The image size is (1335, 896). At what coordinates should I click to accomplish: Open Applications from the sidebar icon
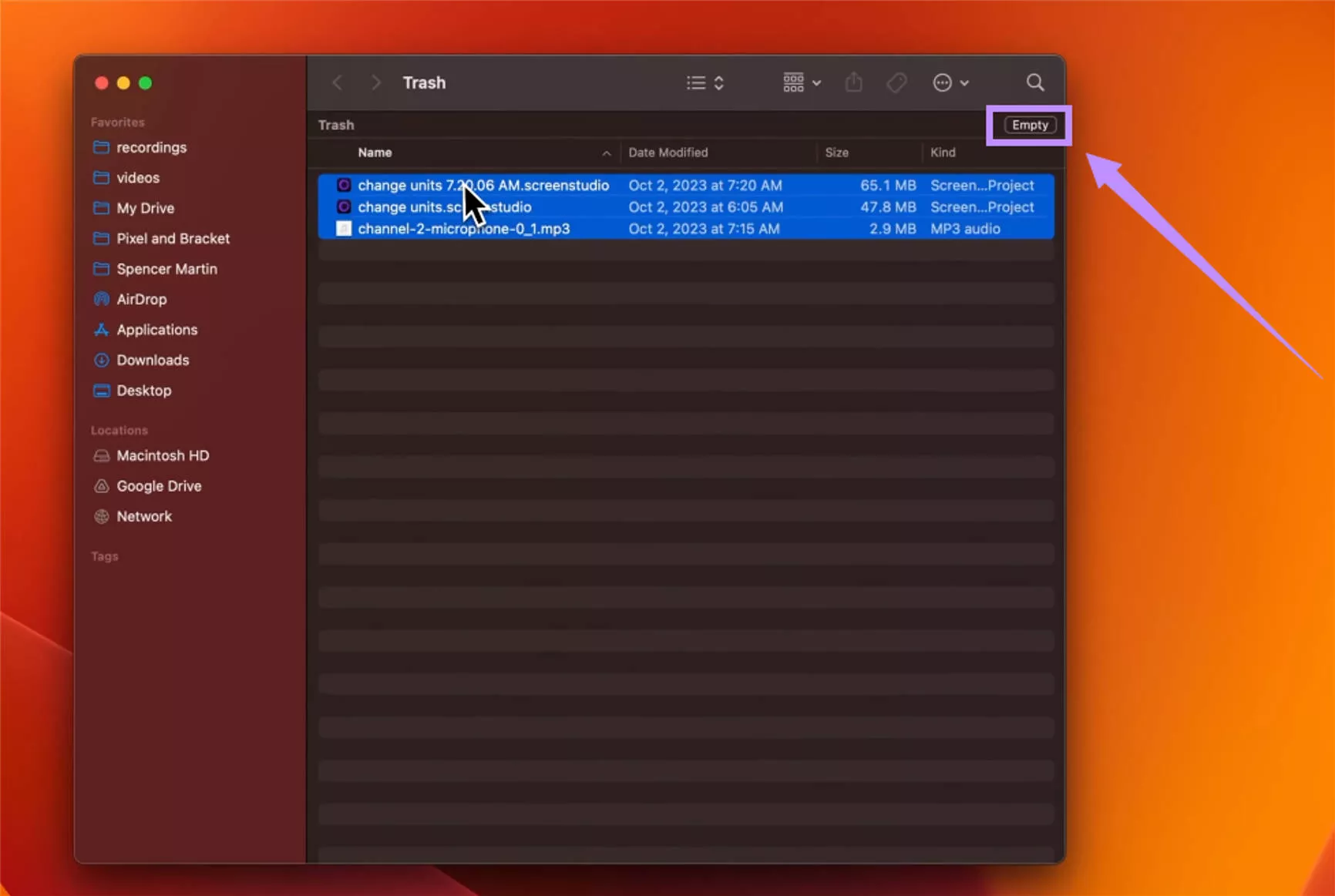point(102,330)
